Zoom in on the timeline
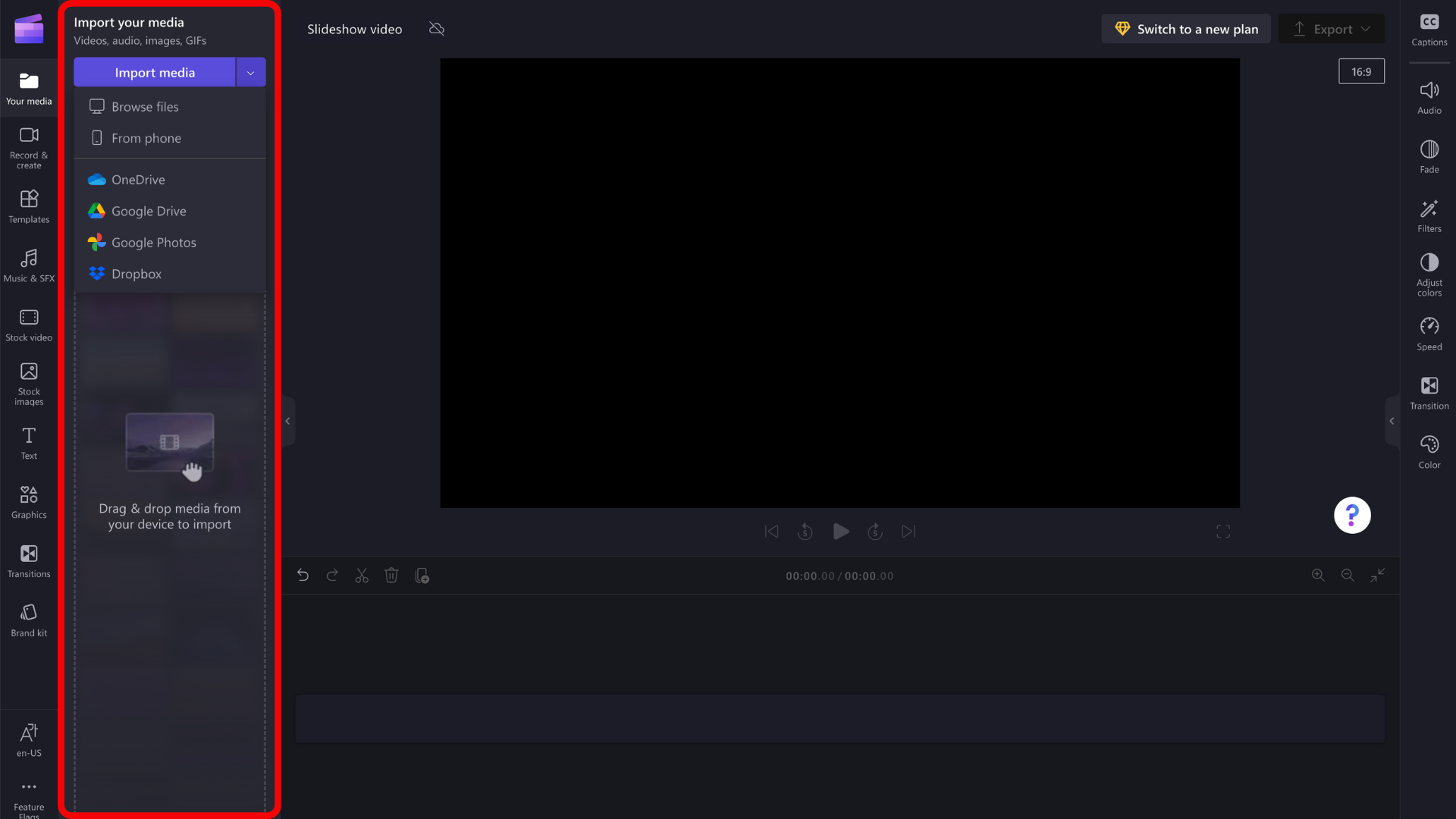 coord(1318,576)
